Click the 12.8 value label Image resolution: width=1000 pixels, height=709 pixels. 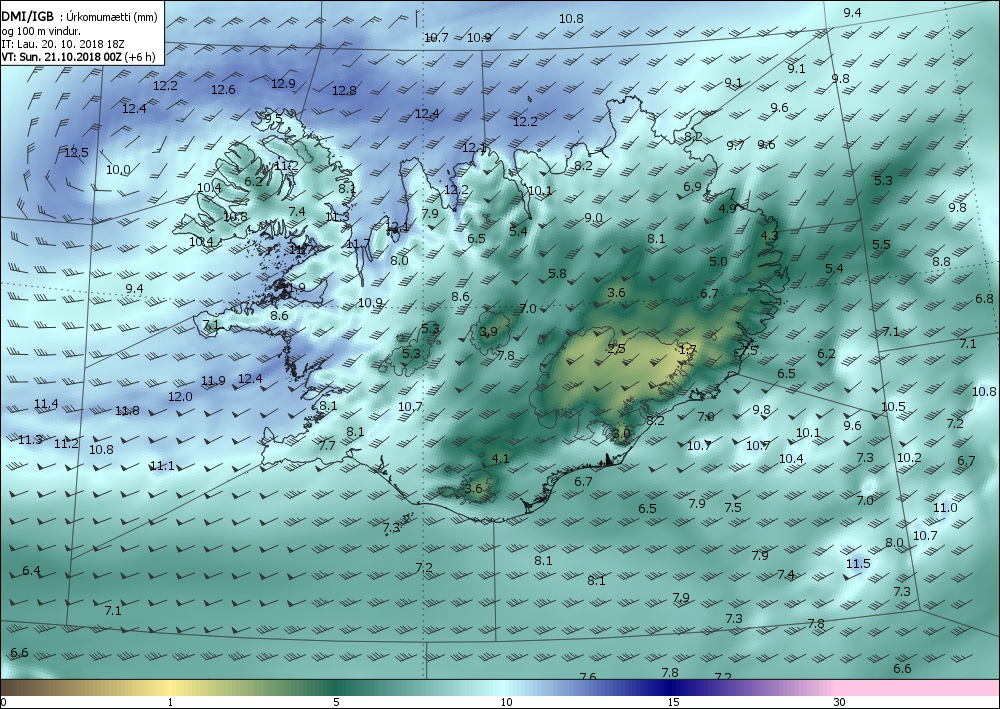pyautogui.click(x=344, y=91)
